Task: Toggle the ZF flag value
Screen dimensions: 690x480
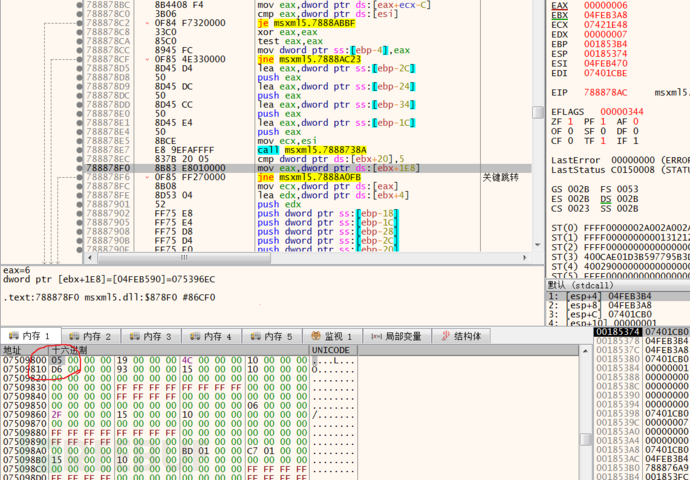Action: (570, 122)
